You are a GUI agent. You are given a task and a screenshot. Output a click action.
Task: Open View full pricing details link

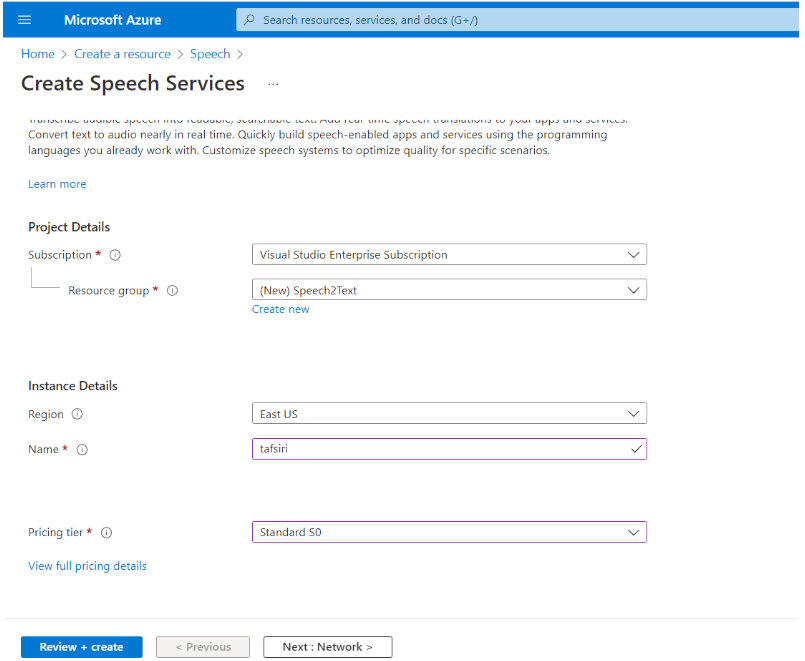[87, 566]
